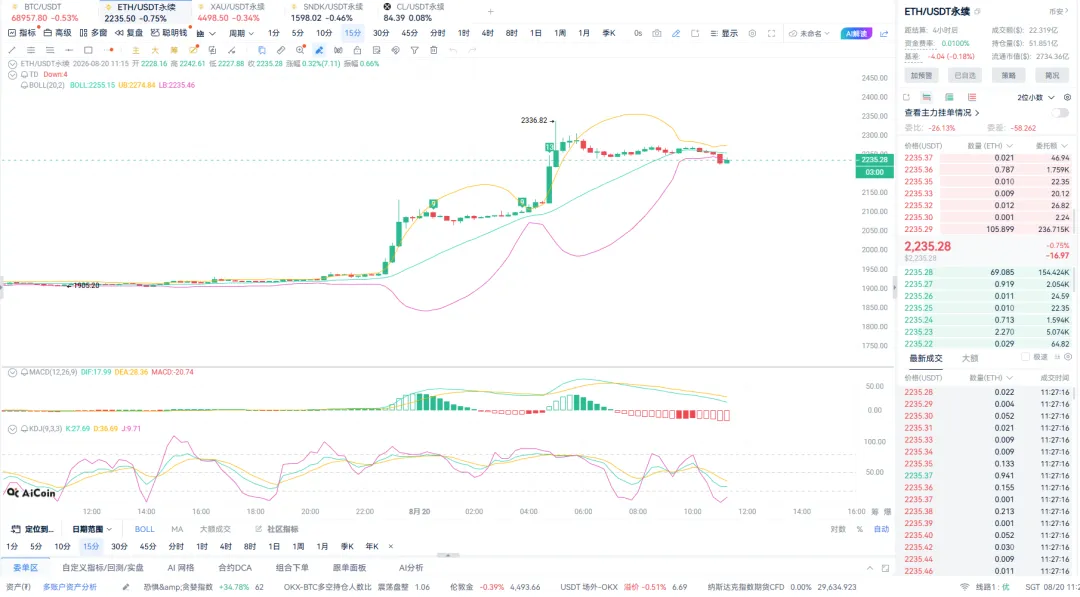The width and height of the screenshot is (1080, 597).
Task: Open the 聪明钱 smart money tool
Action: coord(169,33)
